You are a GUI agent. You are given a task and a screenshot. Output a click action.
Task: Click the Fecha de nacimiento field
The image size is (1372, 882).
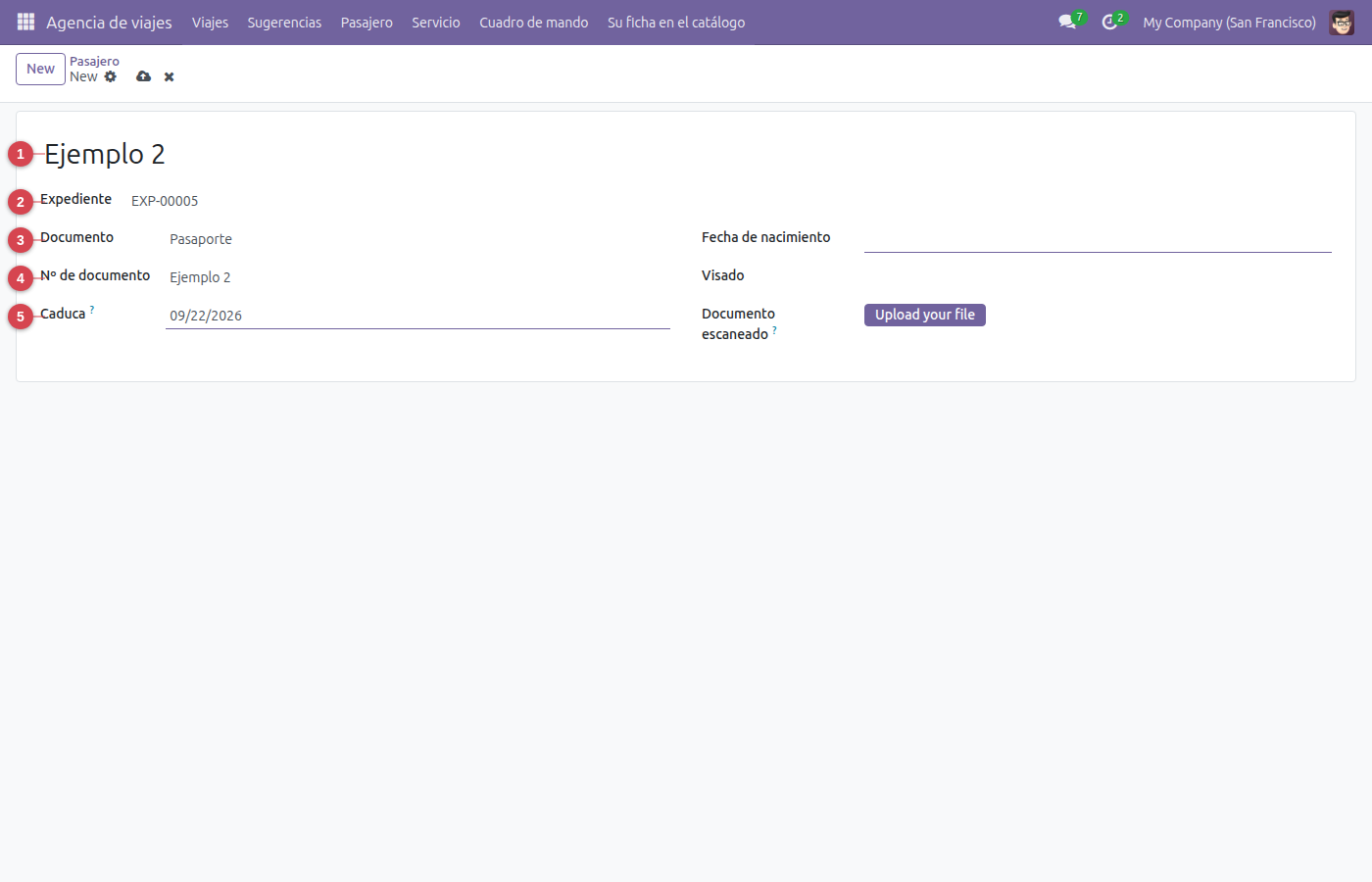(x=1098, y=239)
